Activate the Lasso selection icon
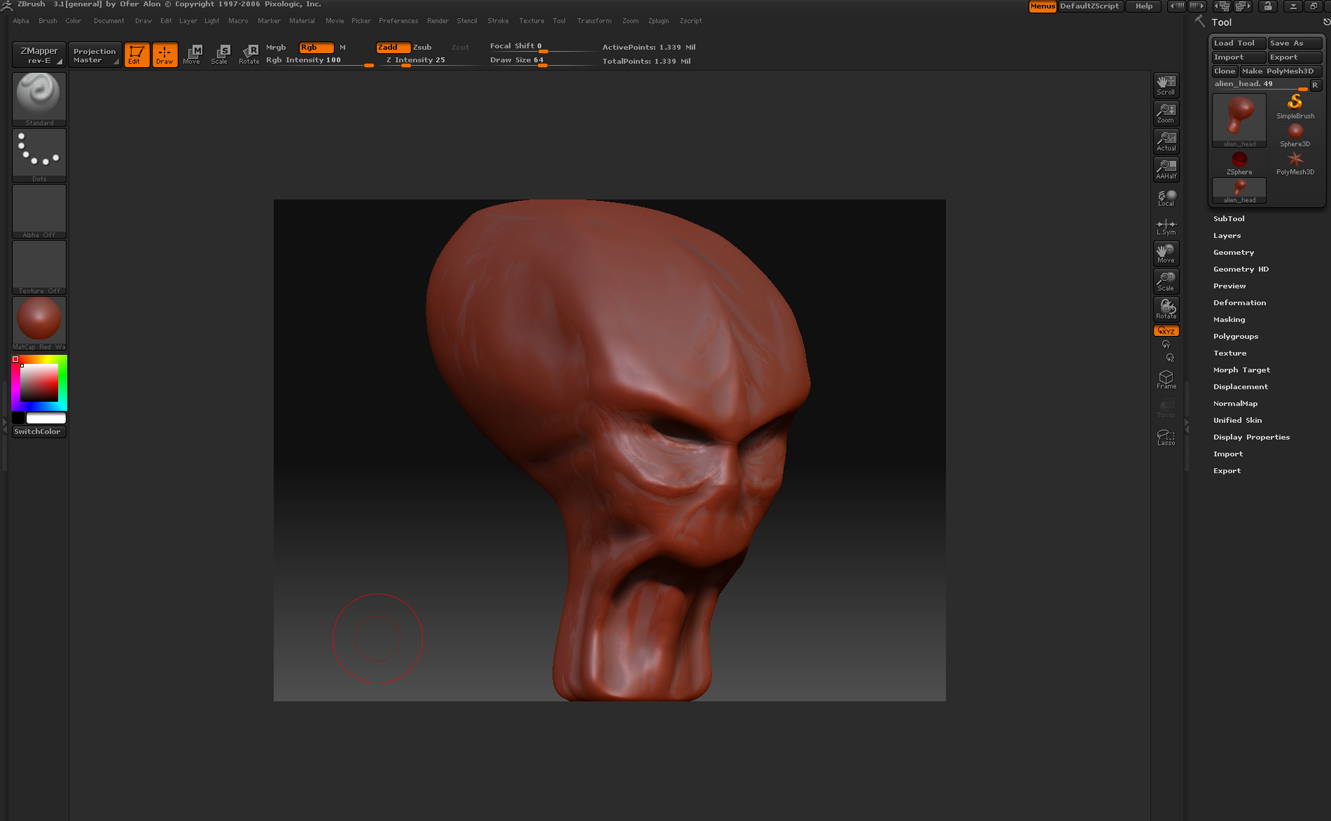 (1165, 435)
